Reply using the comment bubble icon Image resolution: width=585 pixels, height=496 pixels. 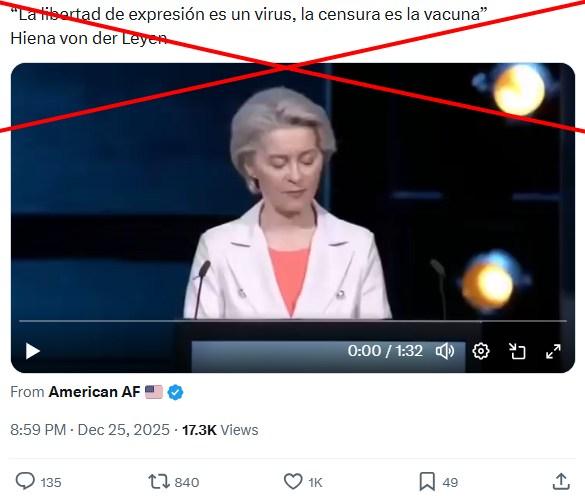click(x=25, y=481)
